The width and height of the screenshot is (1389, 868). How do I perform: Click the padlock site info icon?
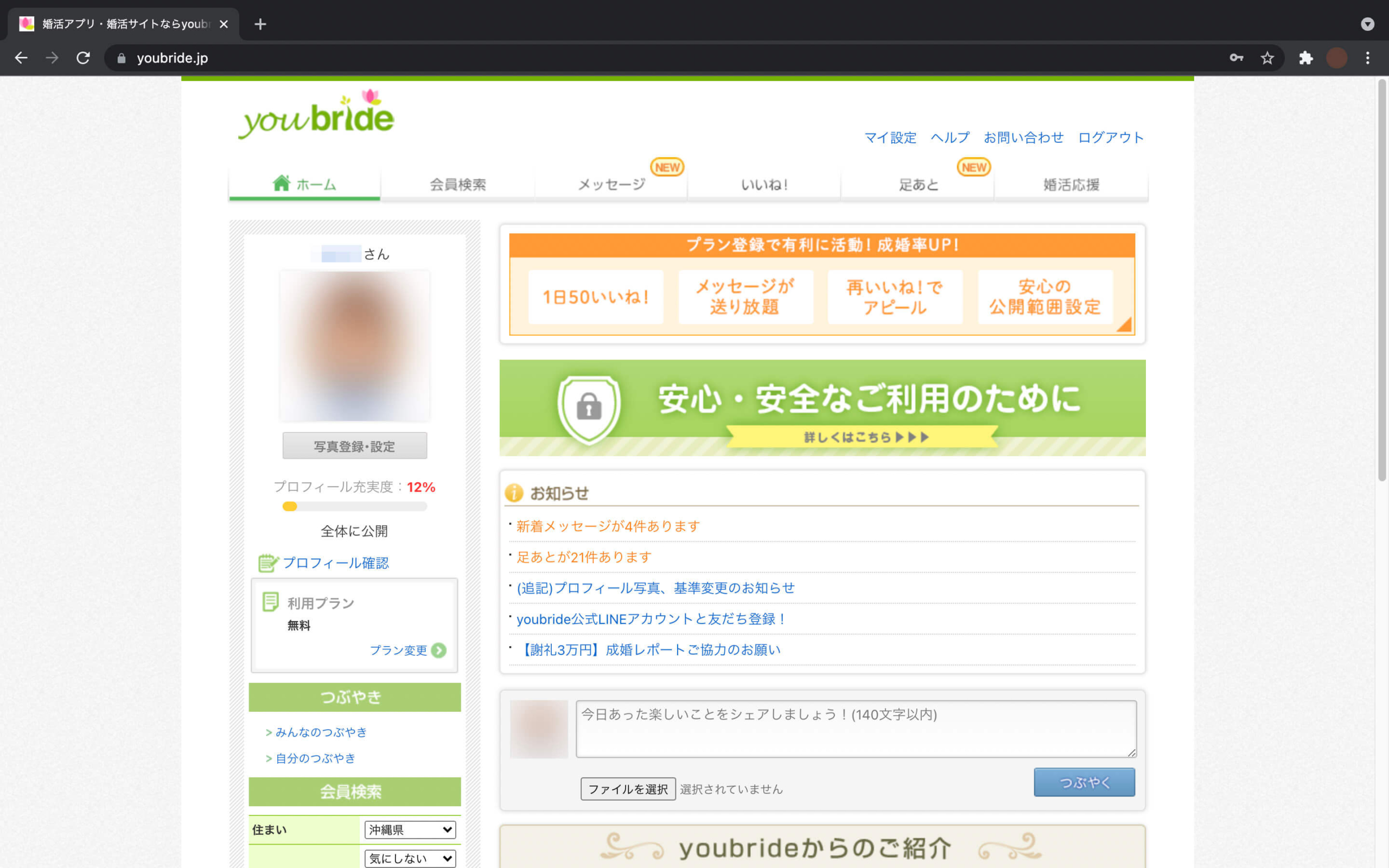[x=121, y=58]
